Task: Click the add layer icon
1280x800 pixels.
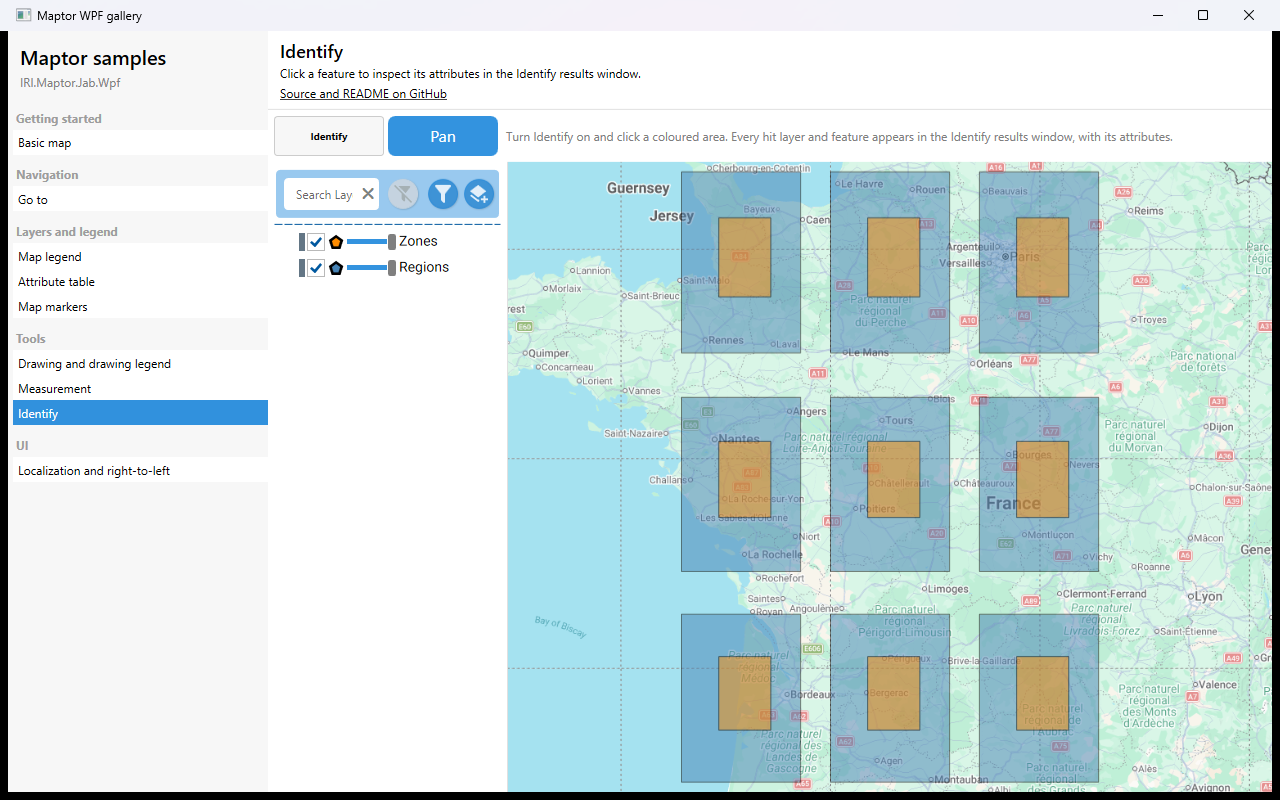Action: [479, 194]
